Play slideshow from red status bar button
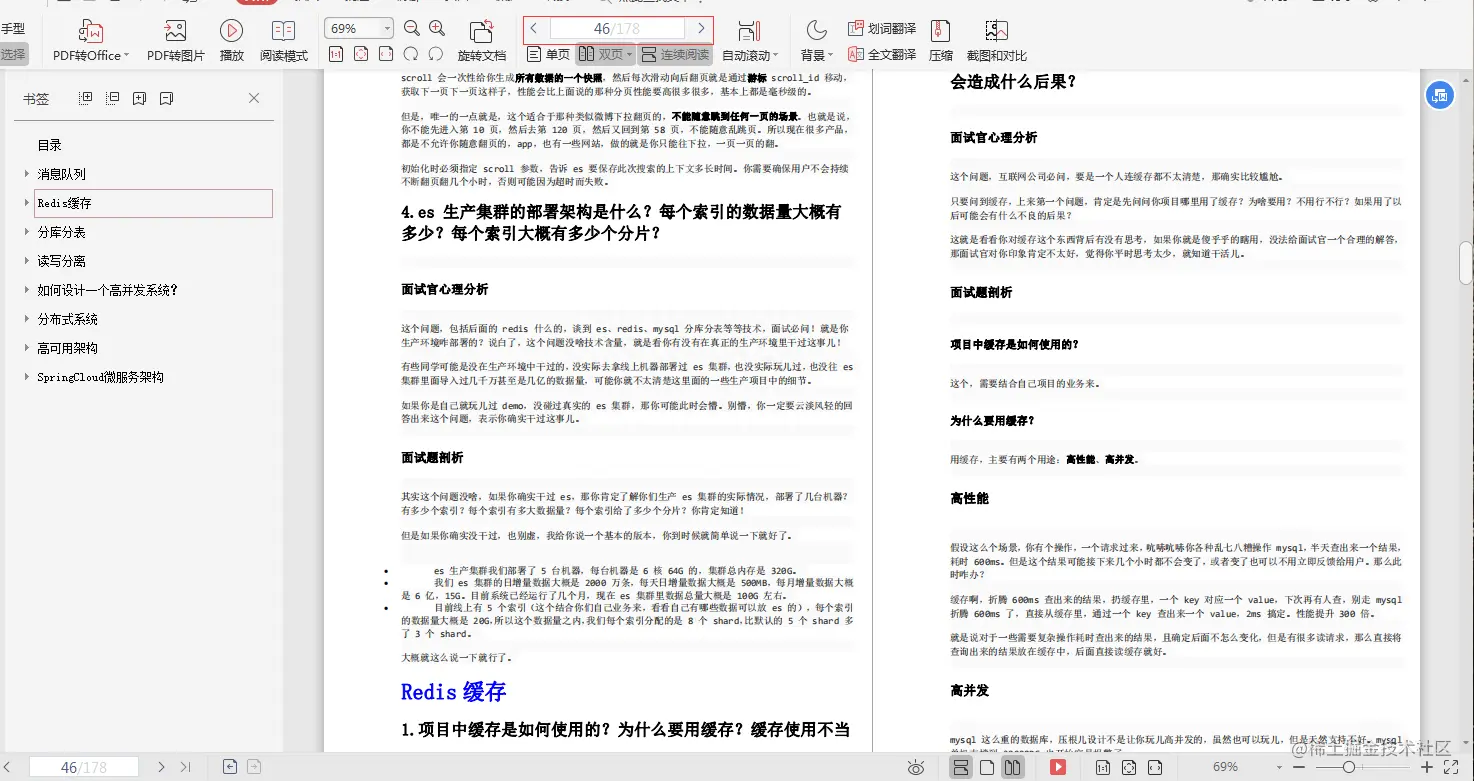Viewport: 1474px width, 781px height. point(1057,767)
